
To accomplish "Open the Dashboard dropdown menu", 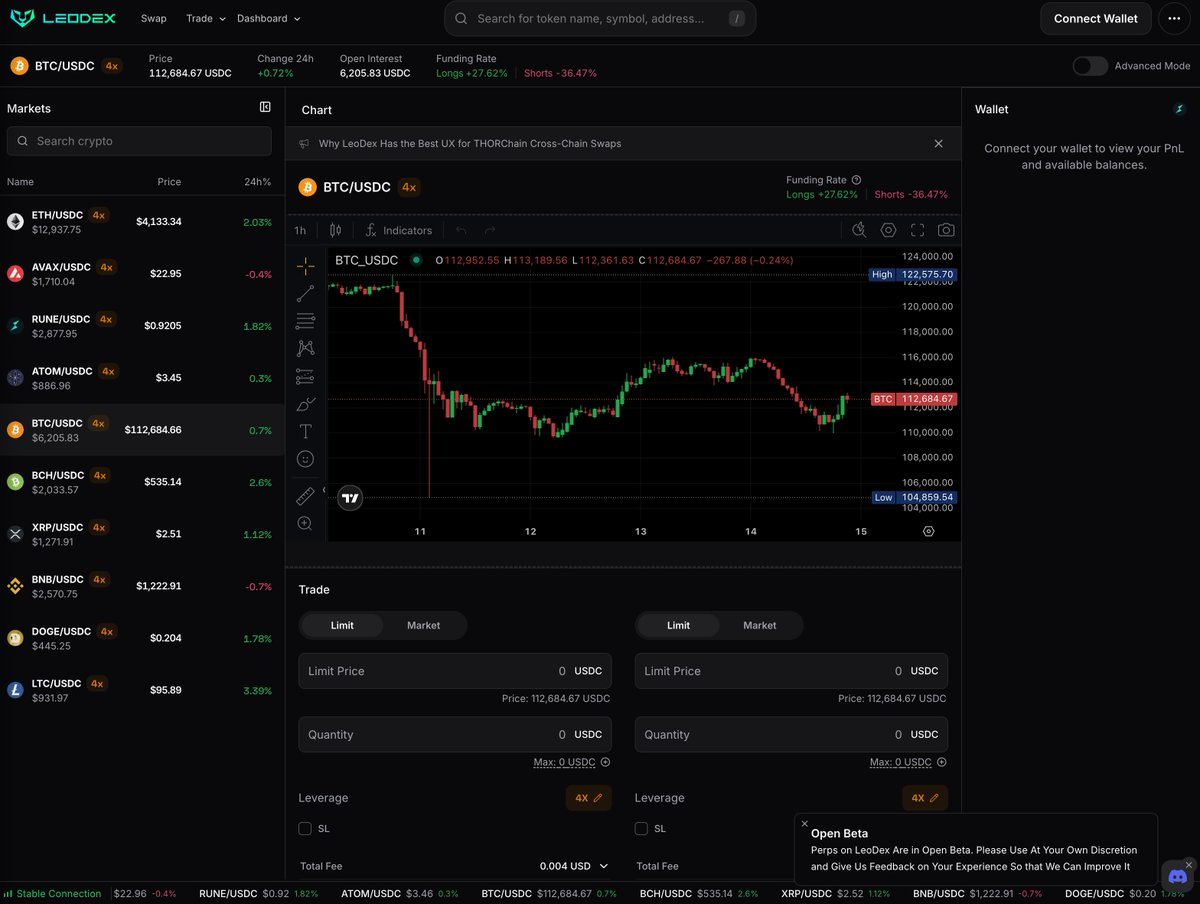I will pos(268,18).
